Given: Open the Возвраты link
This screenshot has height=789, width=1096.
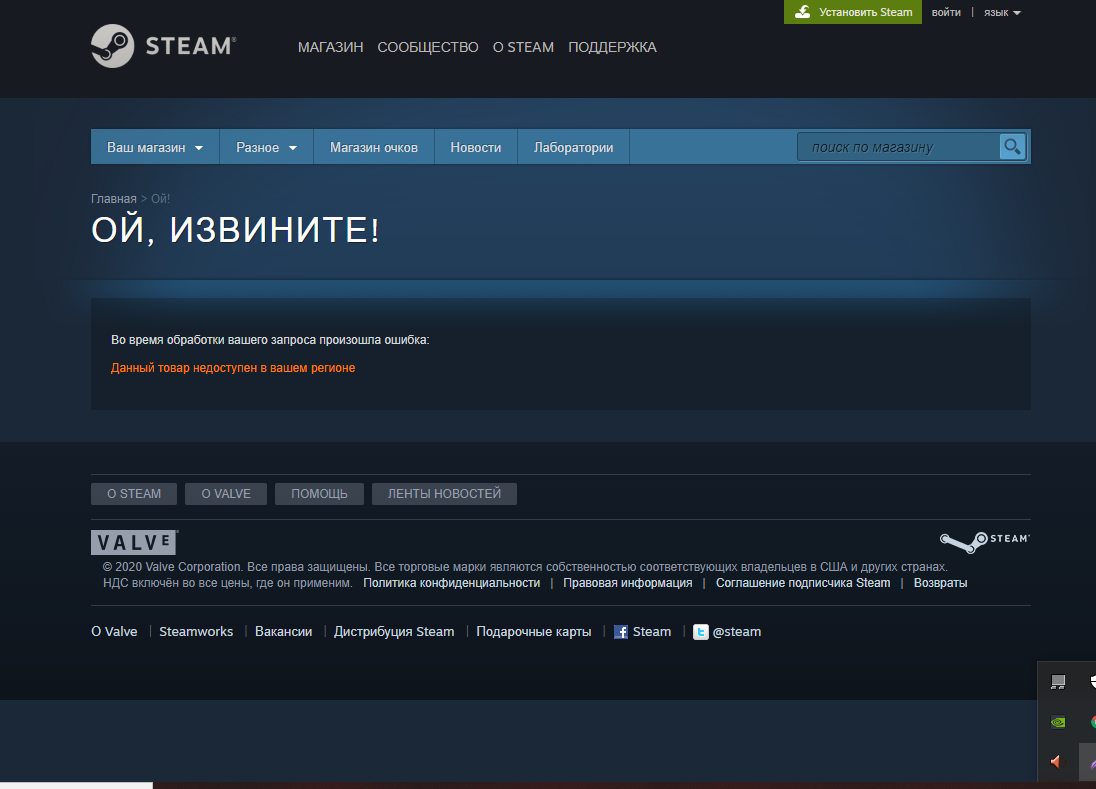Looking at the screenshot, I should [941, 583].
